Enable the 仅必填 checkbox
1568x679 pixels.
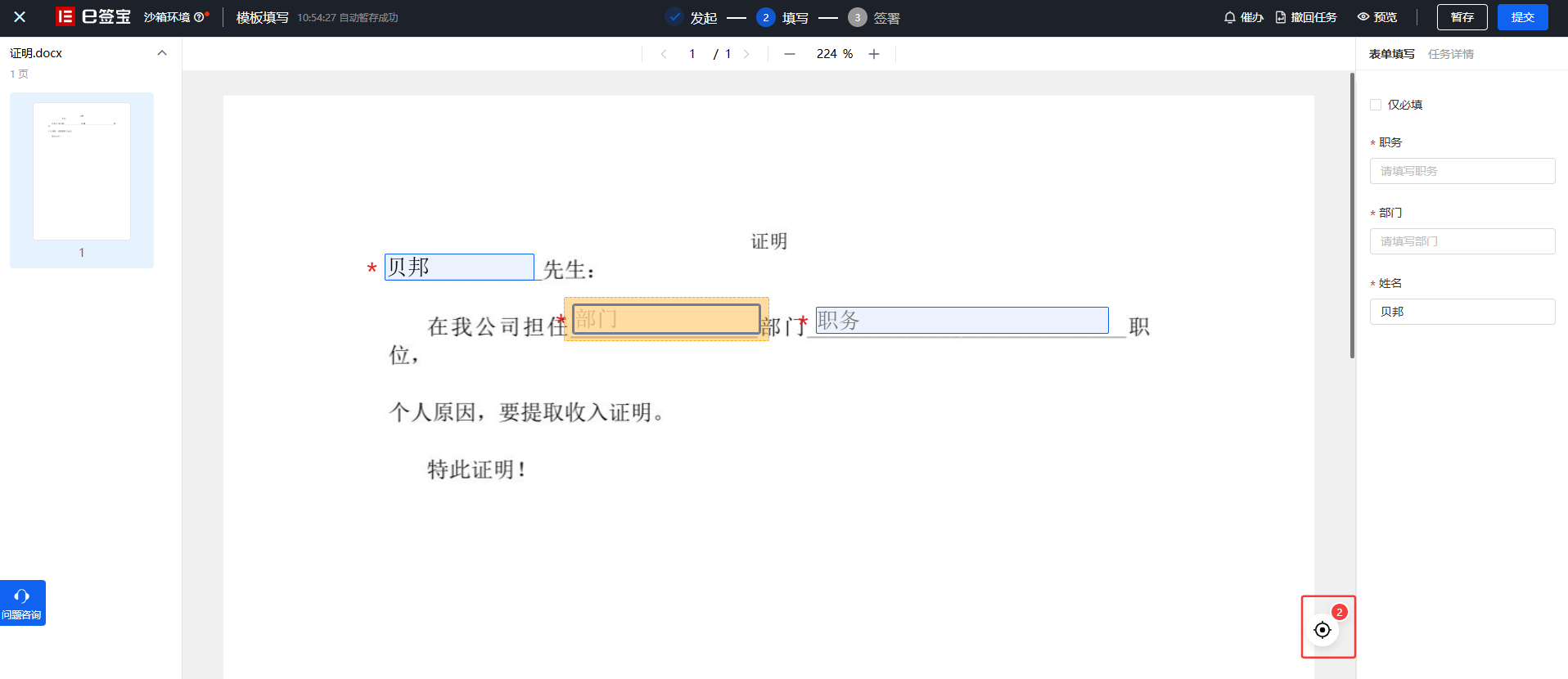[1376, 105]
